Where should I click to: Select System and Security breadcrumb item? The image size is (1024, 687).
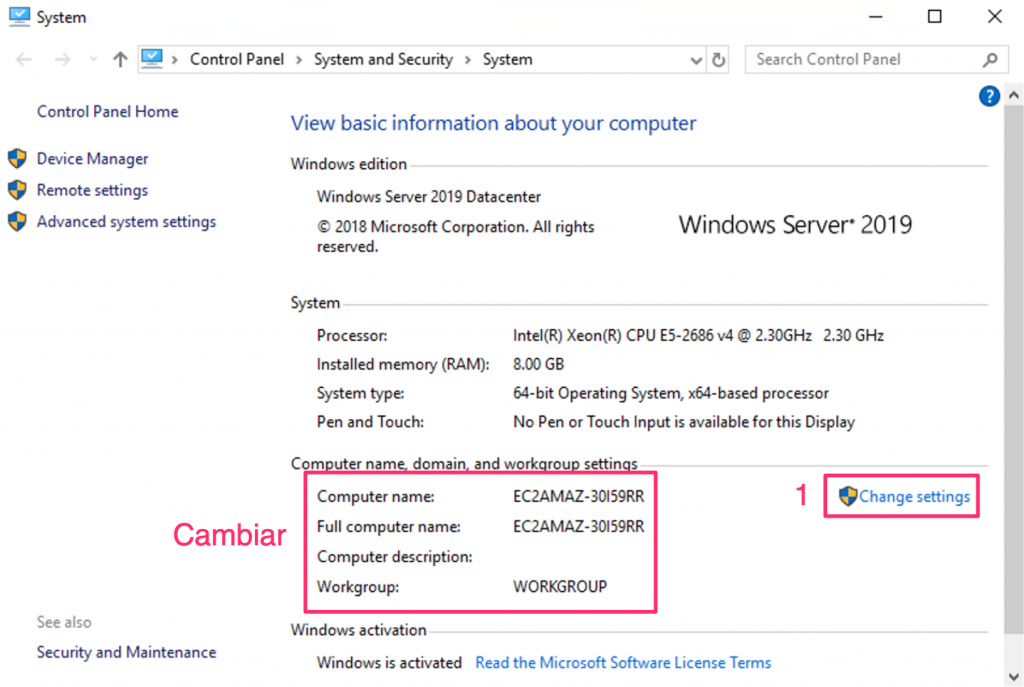[x=383, y=60]
